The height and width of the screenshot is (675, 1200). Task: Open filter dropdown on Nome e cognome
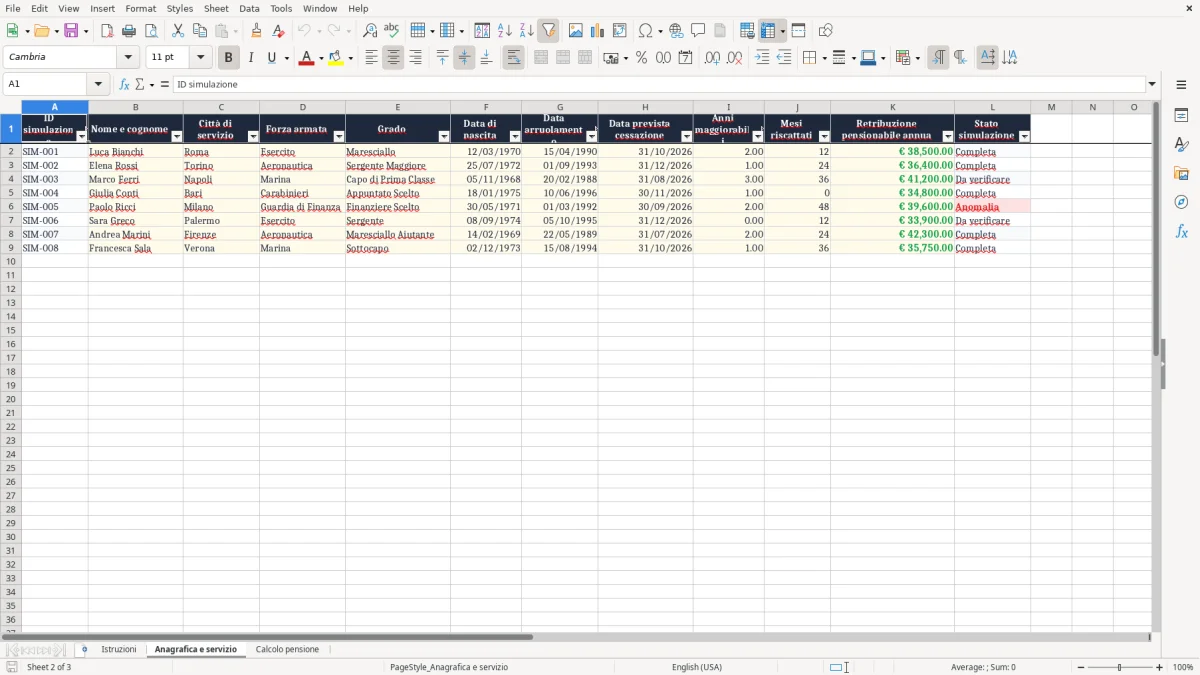pos(177,136)
